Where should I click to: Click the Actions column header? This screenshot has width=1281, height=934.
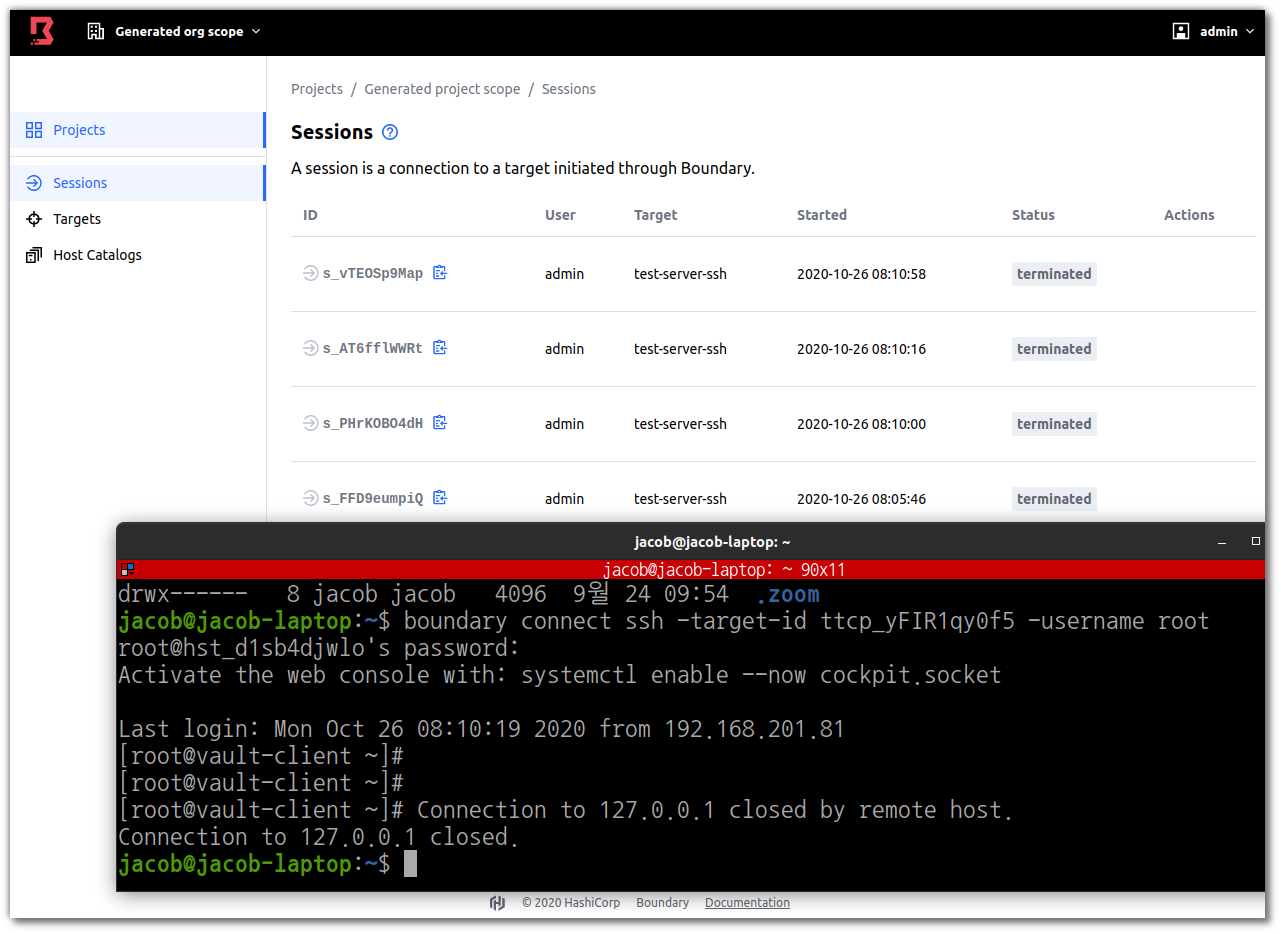tap(1189, 215)
